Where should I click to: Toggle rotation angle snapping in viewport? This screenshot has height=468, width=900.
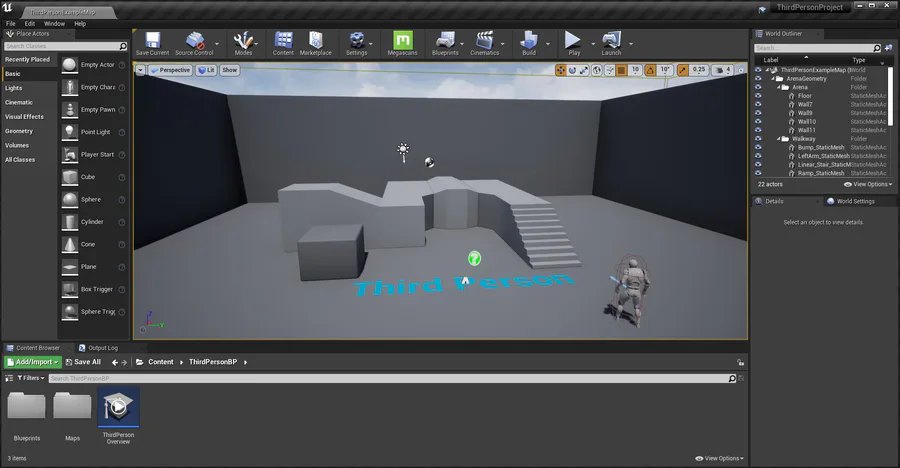650,70
